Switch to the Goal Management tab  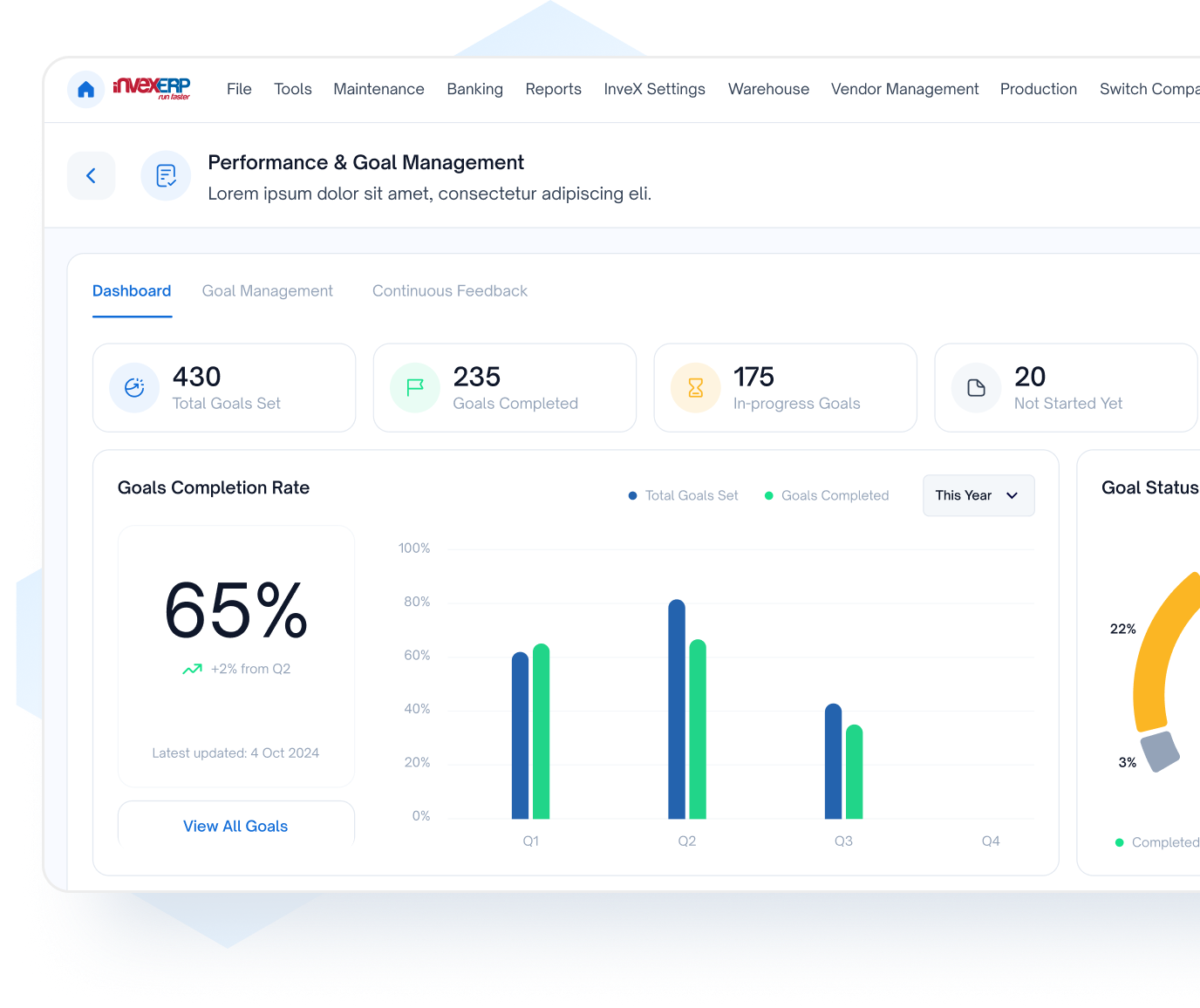coord(267,291)
